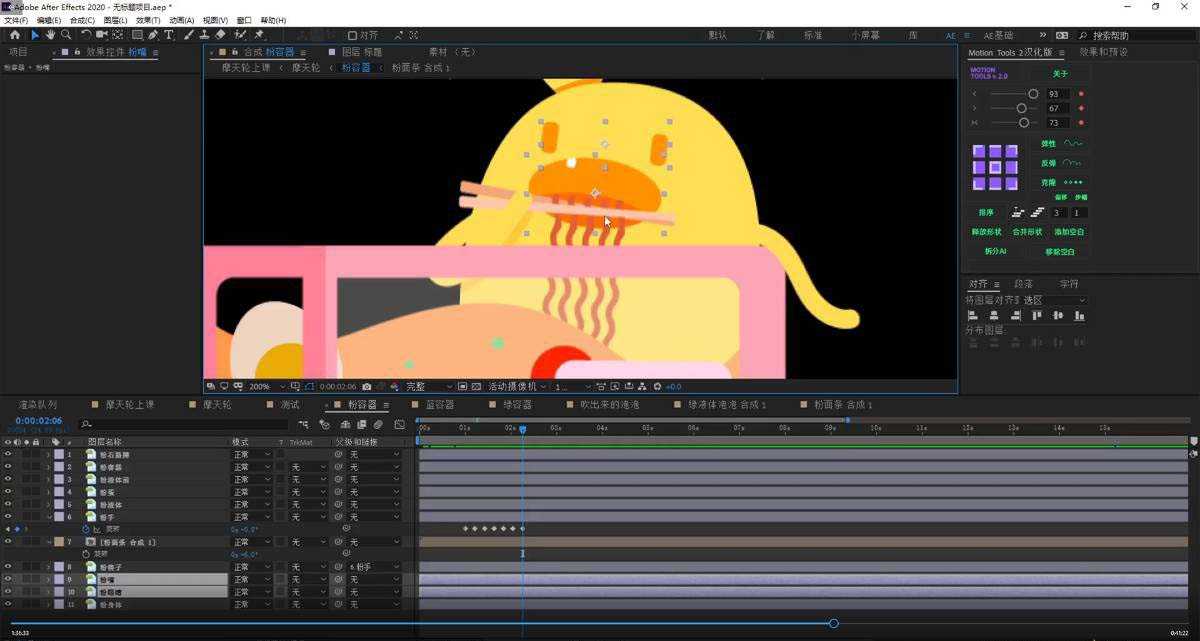The image size is (1200, 641).
Task: Click align left edges icon in Align panel
Action: pyautogui.click(x=972, y=316)
